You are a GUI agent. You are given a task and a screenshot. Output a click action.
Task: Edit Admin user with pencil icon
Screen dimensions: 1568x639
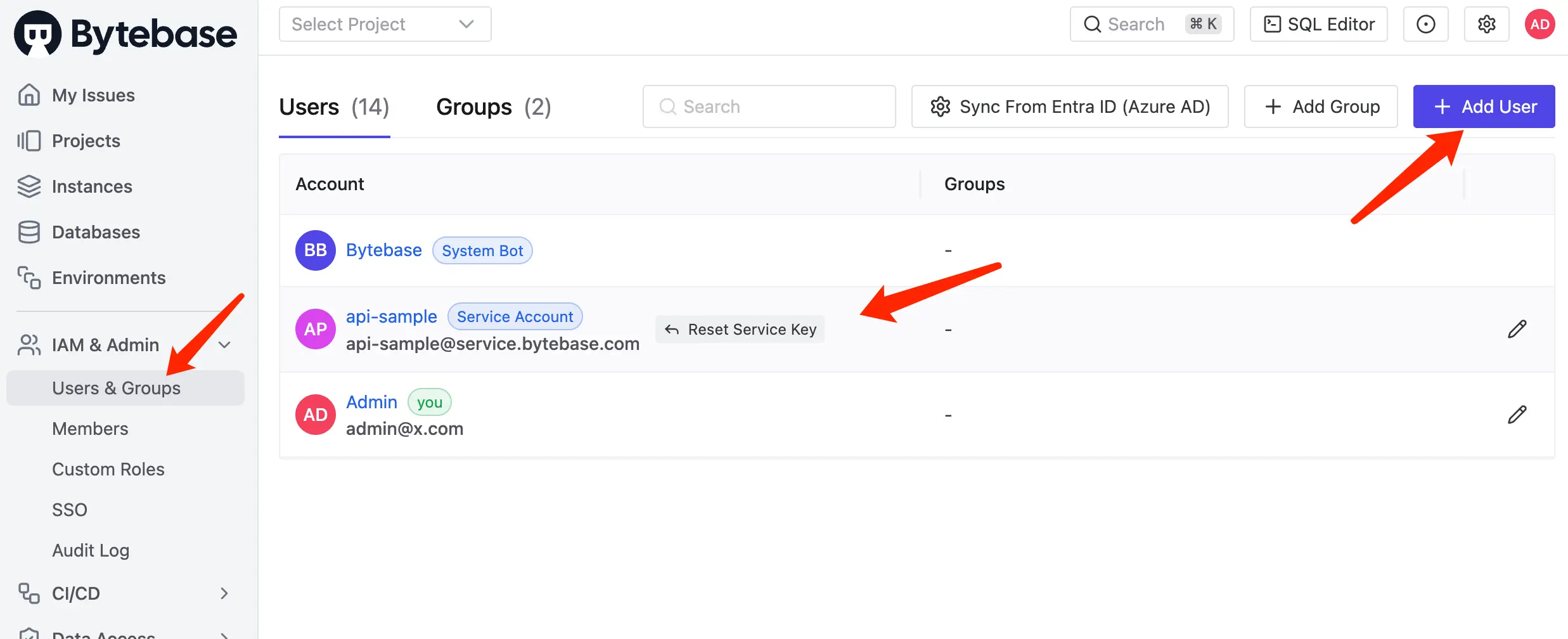point(1517,415)
